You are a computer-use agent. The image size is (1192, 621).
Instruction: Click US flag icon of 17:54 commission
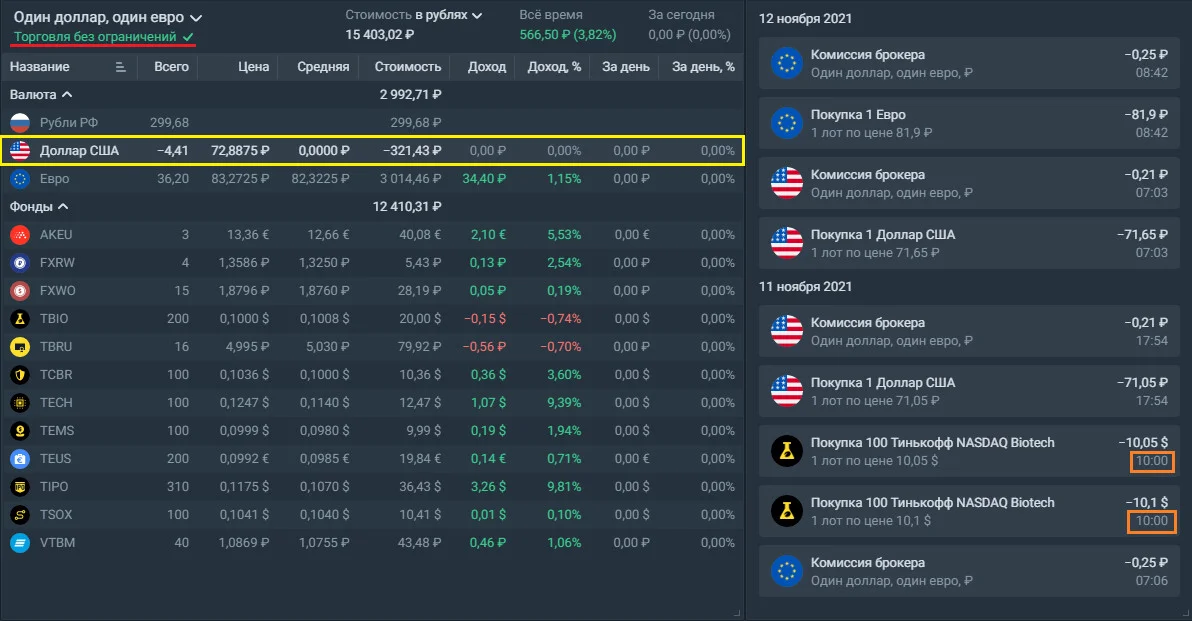pyautogui.click(x=787, y=331)
